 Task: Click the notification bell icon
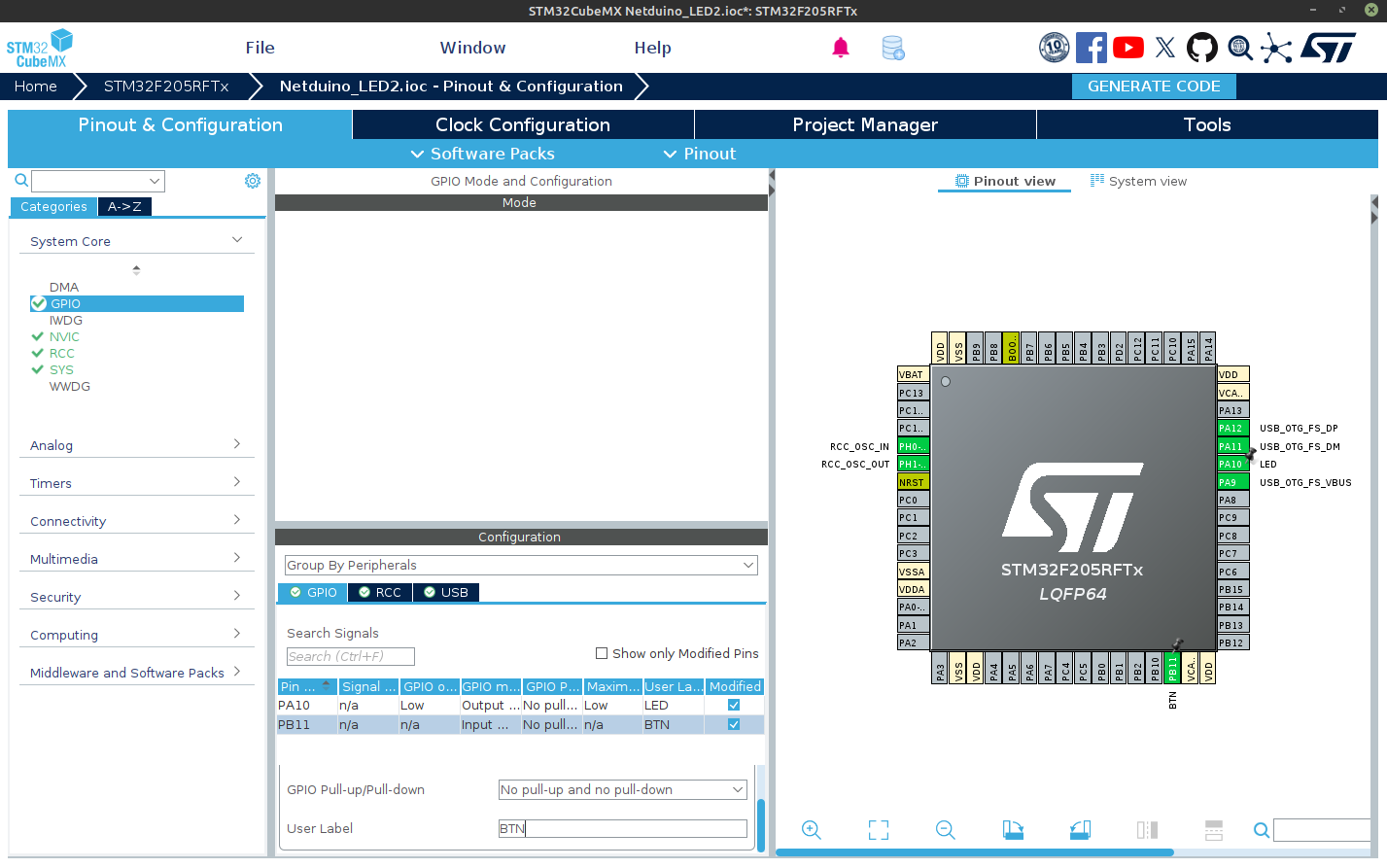tap(841, 47)
